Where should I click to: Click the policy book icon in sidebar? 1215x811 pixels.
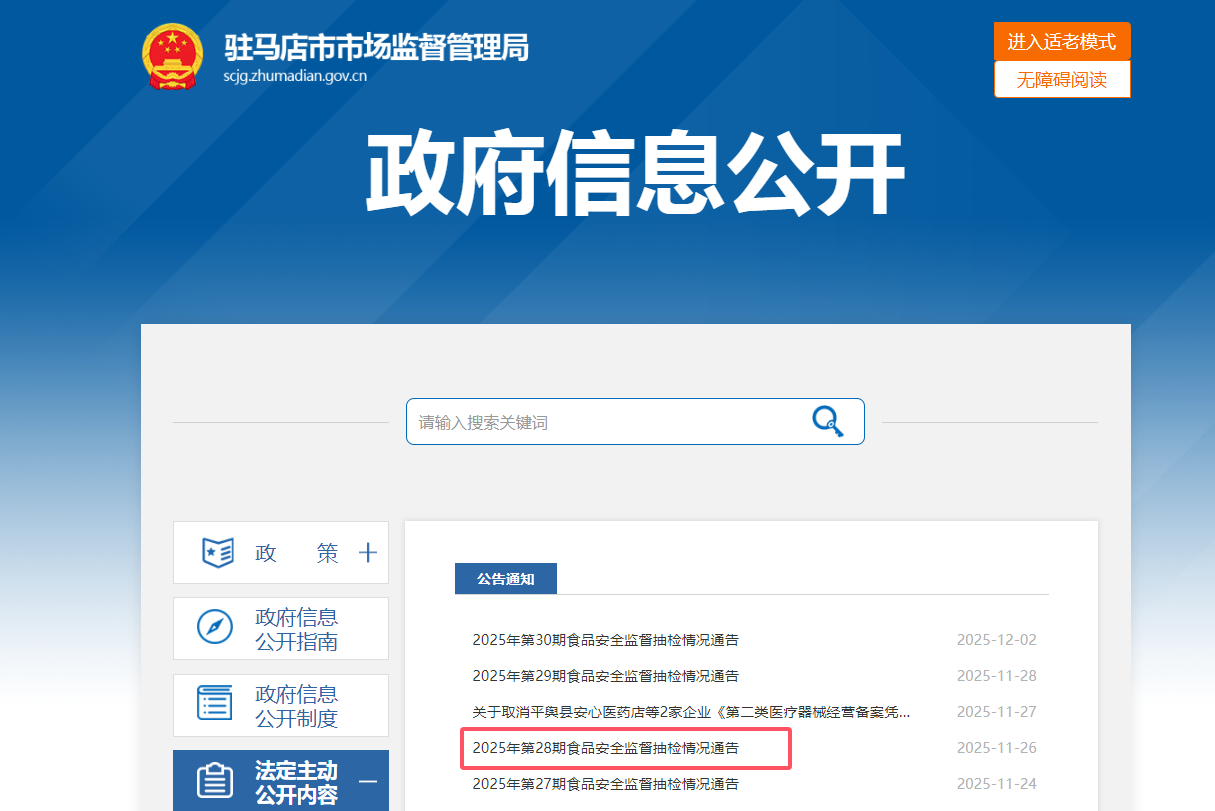(x=217, y=552)
